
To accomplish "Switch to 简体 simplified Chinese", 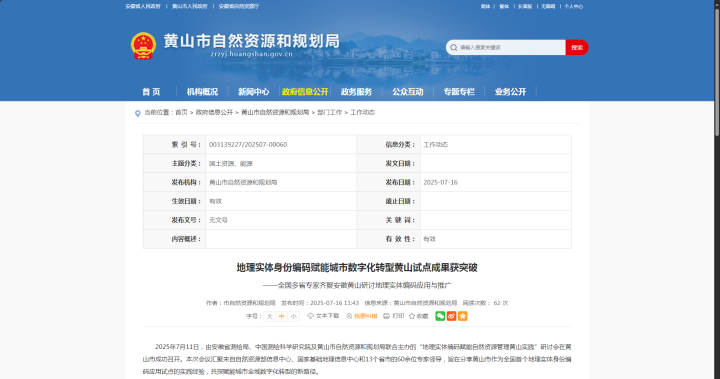I will point(485,6).
